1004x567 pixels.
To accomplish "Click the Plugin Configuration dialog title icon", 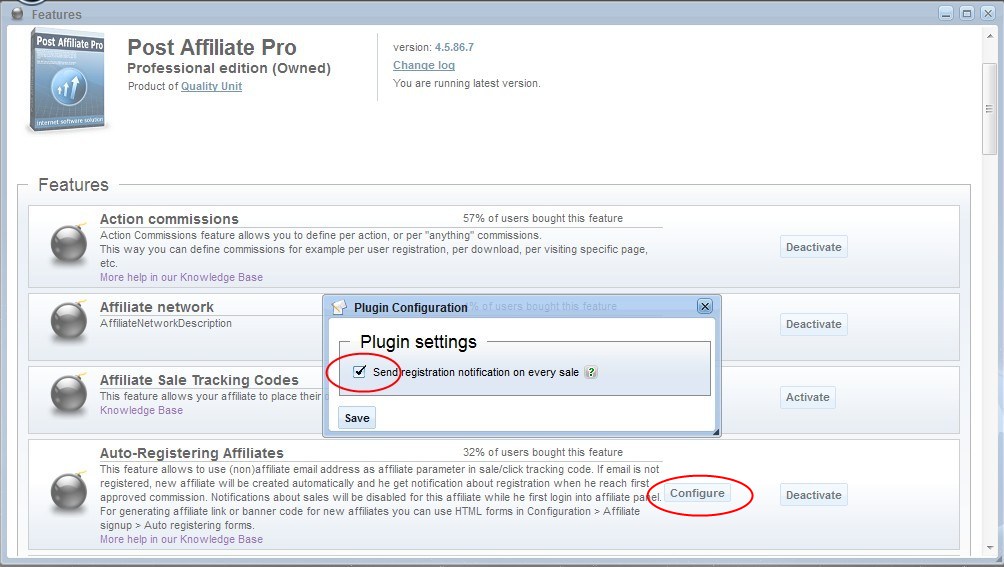I will [339, 307].
